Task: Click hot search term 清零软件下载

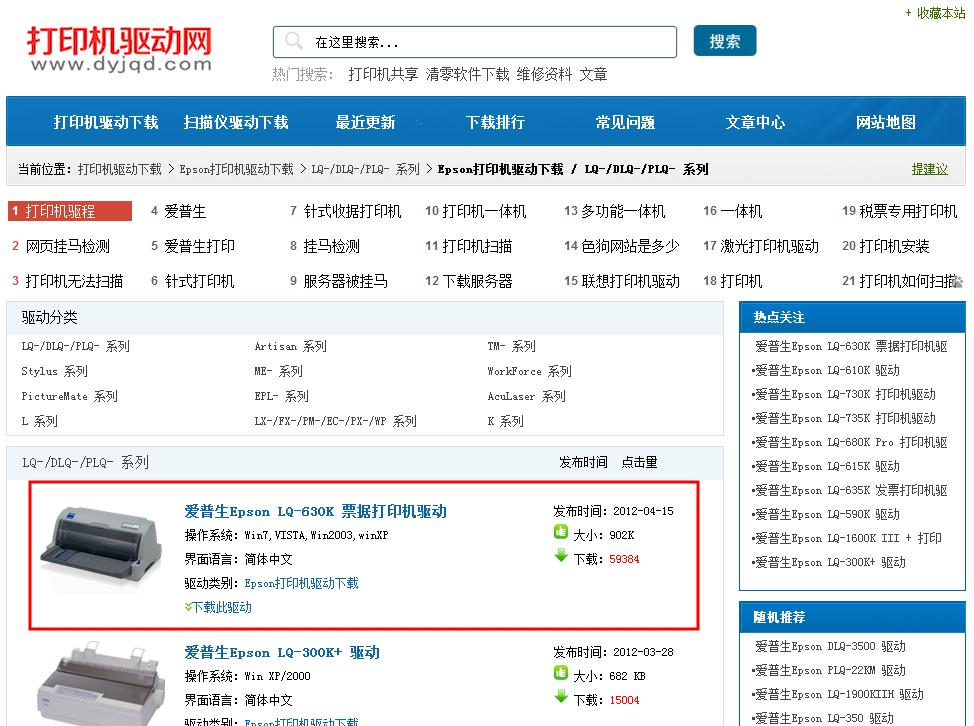Action: 468,75
